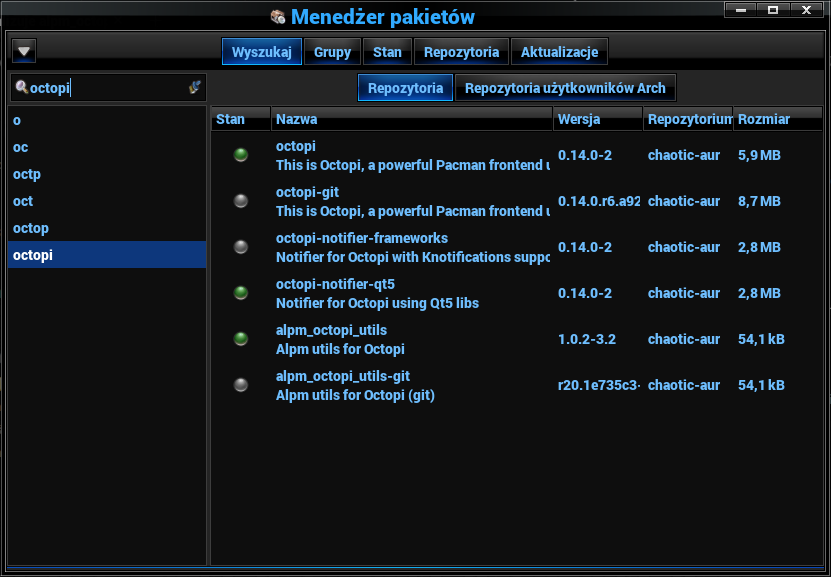Select Repozytoria użytkowników Arch button
The height and width of the screenshot is (577, 831).
(x=565, y=87)
